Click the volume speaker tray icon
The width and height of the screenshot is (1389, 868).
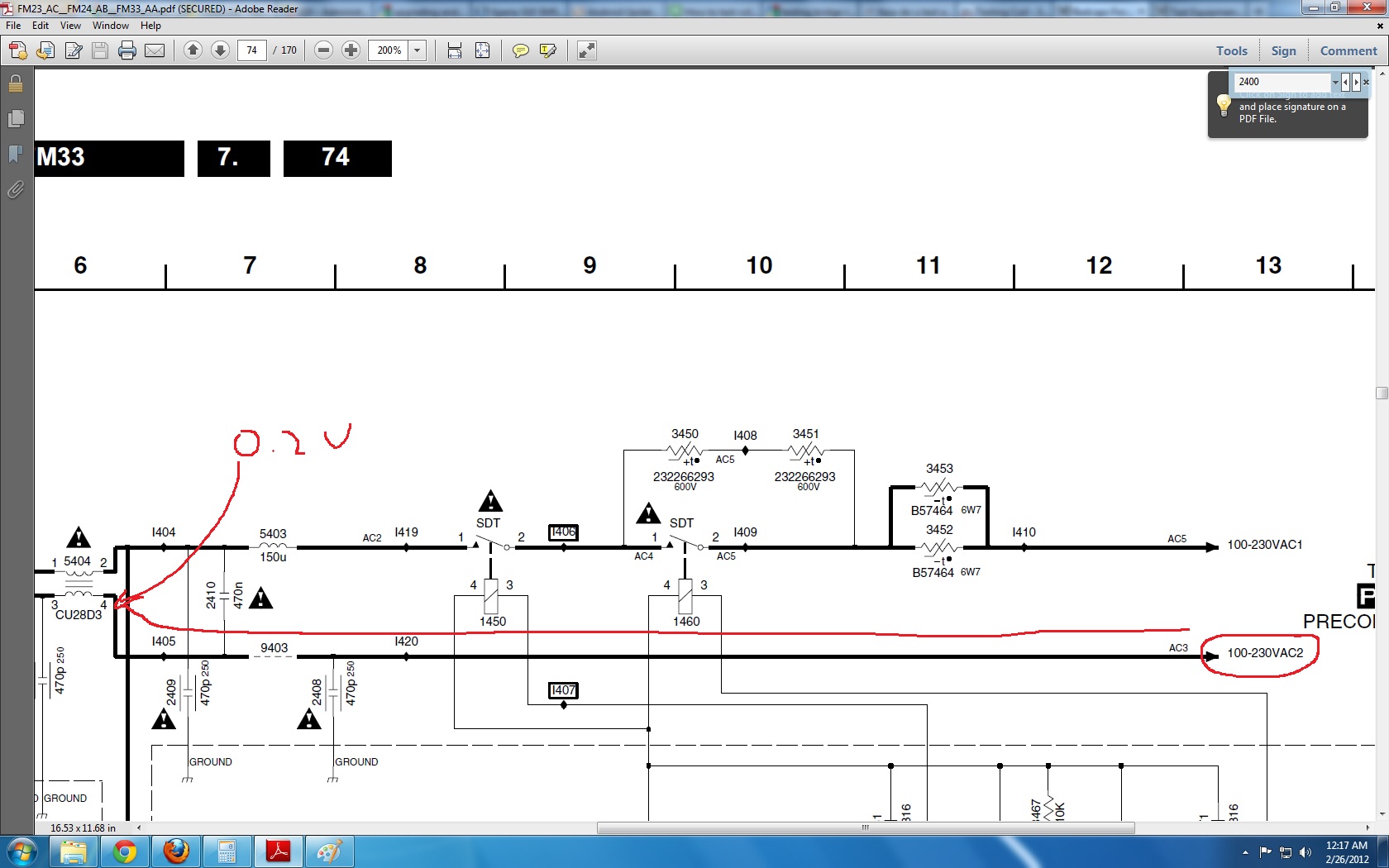click(x=1305, y=852)
